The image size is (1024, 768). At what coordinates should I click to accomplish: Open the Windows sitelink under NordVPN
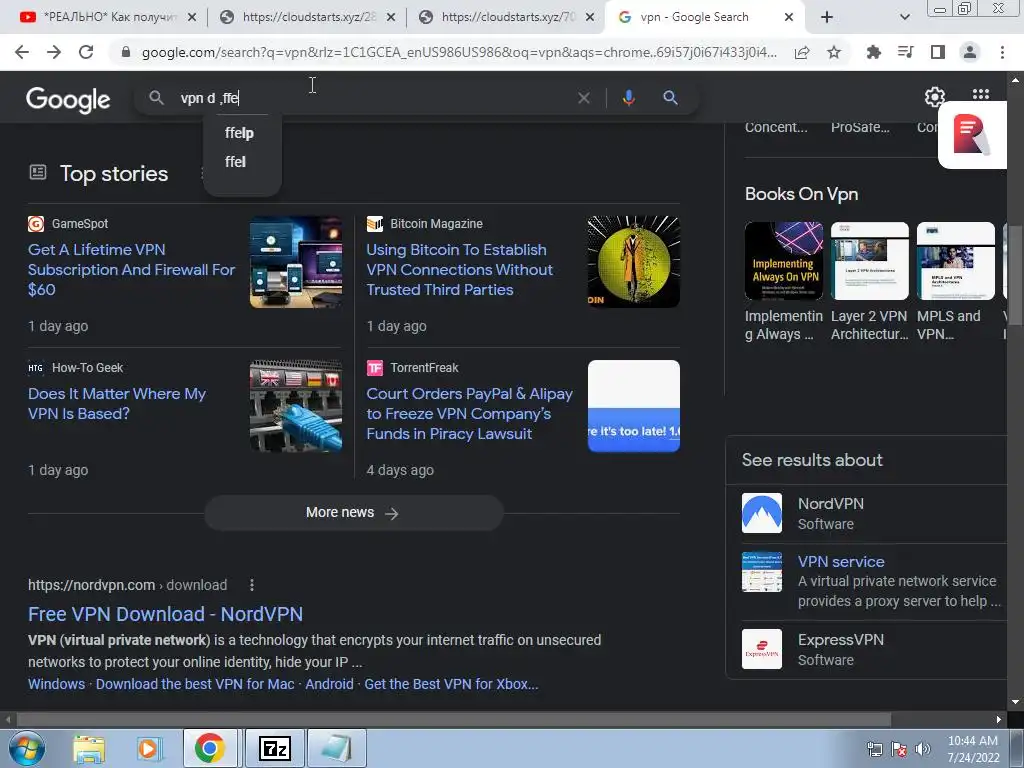coord(56,684)
